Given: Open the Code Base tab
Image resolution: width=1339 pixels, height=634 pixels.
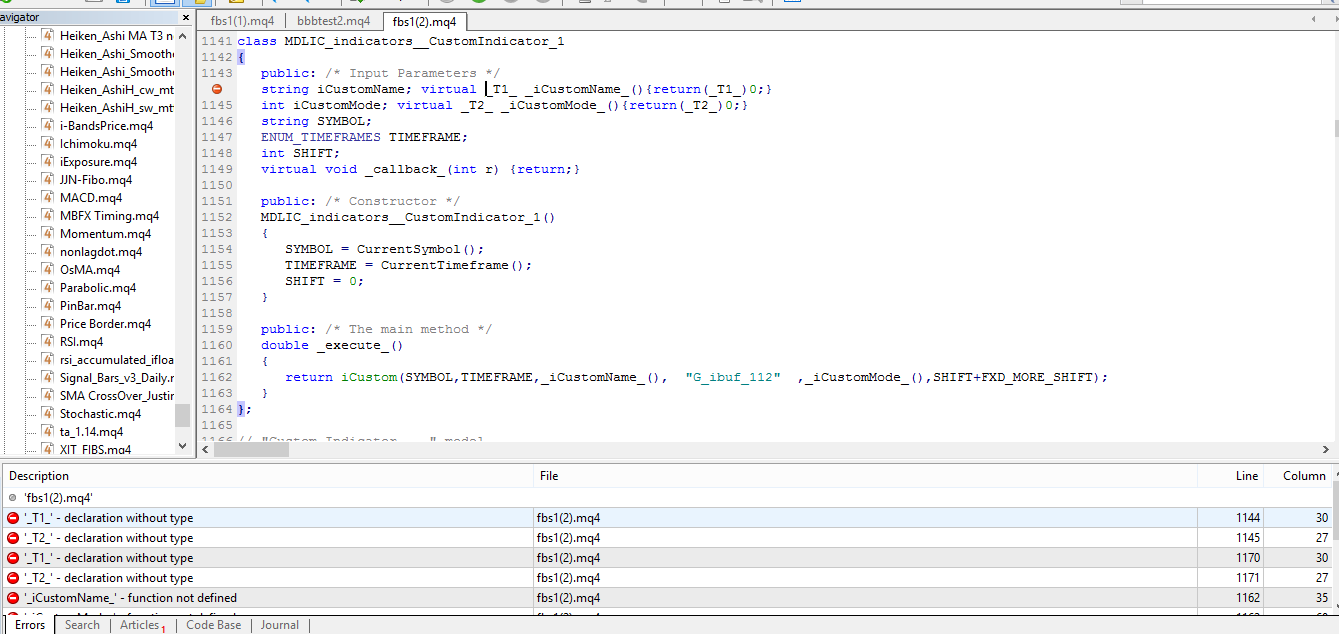Looking at the screenshot, I should tap(213, 625).
